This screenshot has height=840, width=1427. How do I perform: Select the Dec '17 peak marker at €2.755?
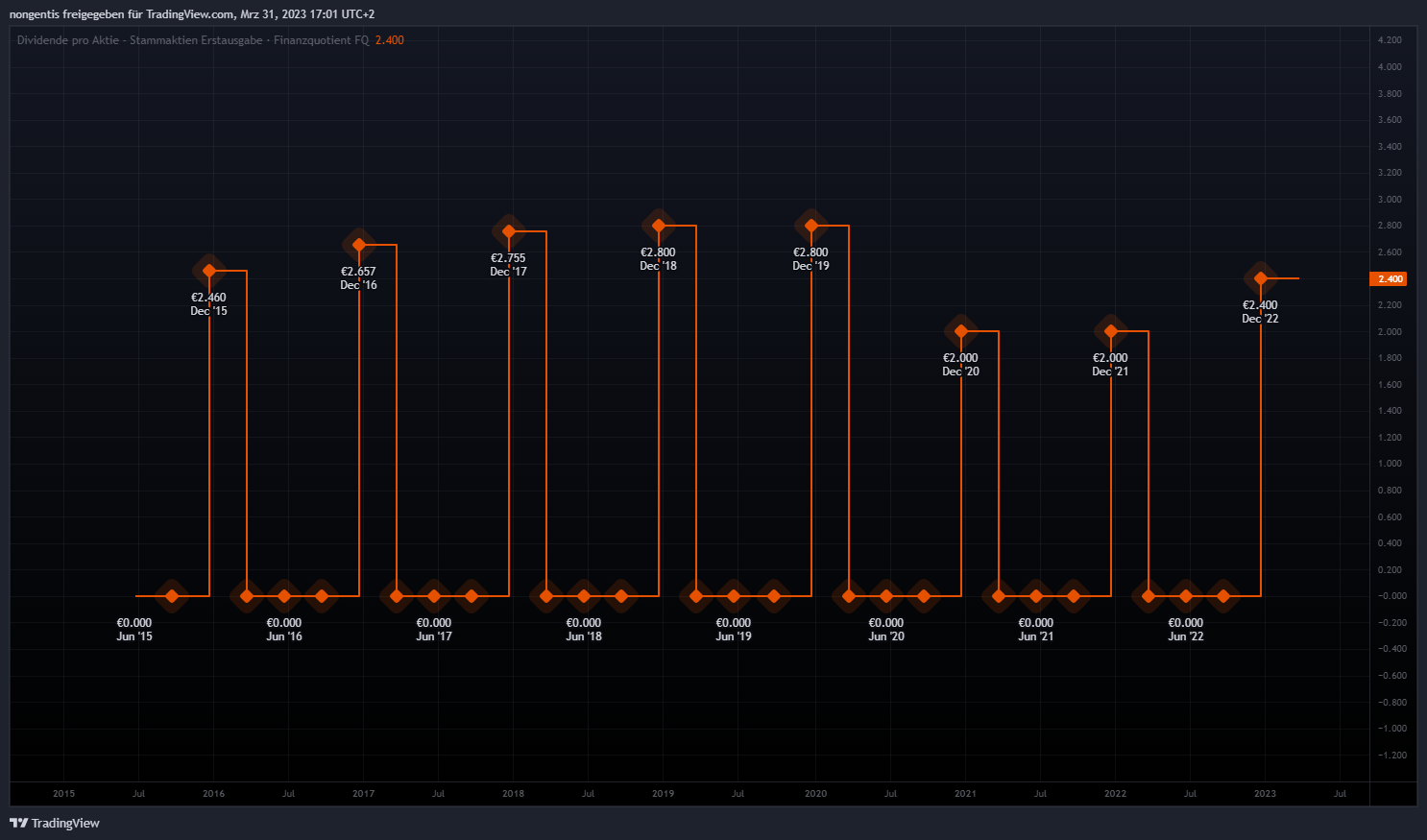pyautogui.click(x=509, y=231)
